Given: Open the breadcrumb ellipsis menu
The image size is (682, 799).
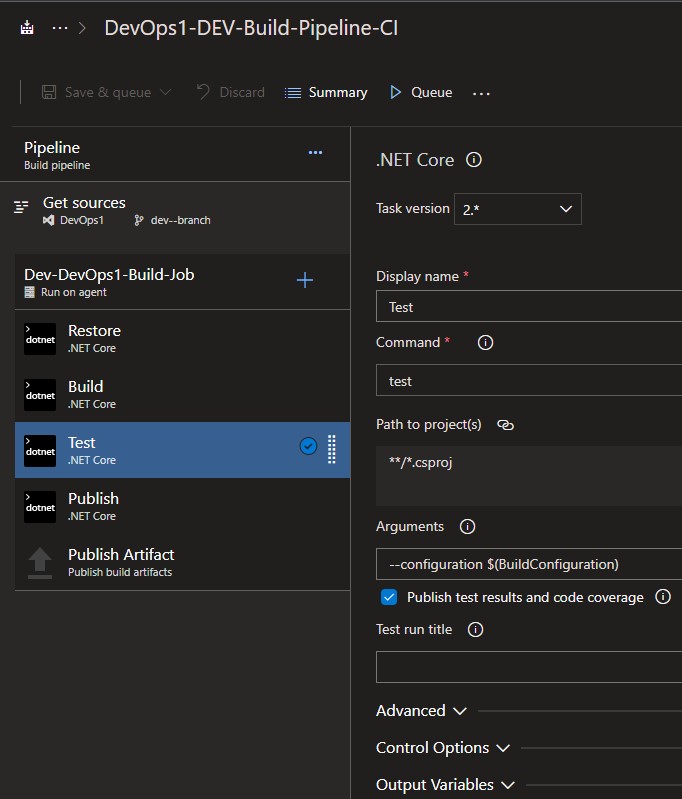Looking at the screenshot, I should 60,28.
